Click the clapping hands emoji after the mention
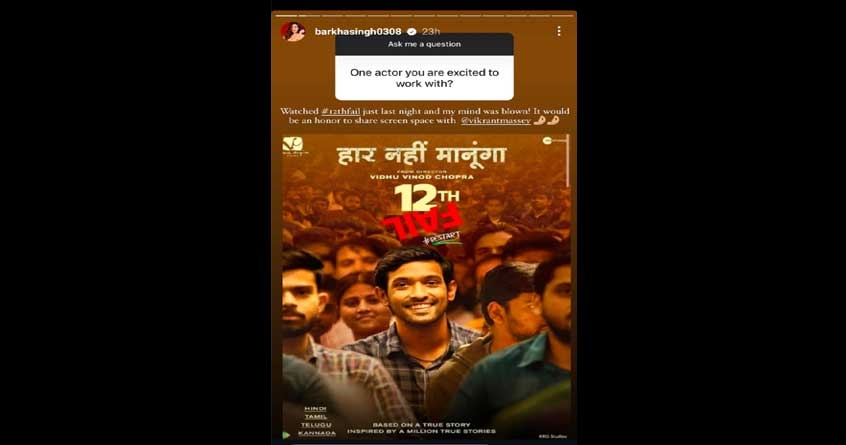 coord(545,121)
